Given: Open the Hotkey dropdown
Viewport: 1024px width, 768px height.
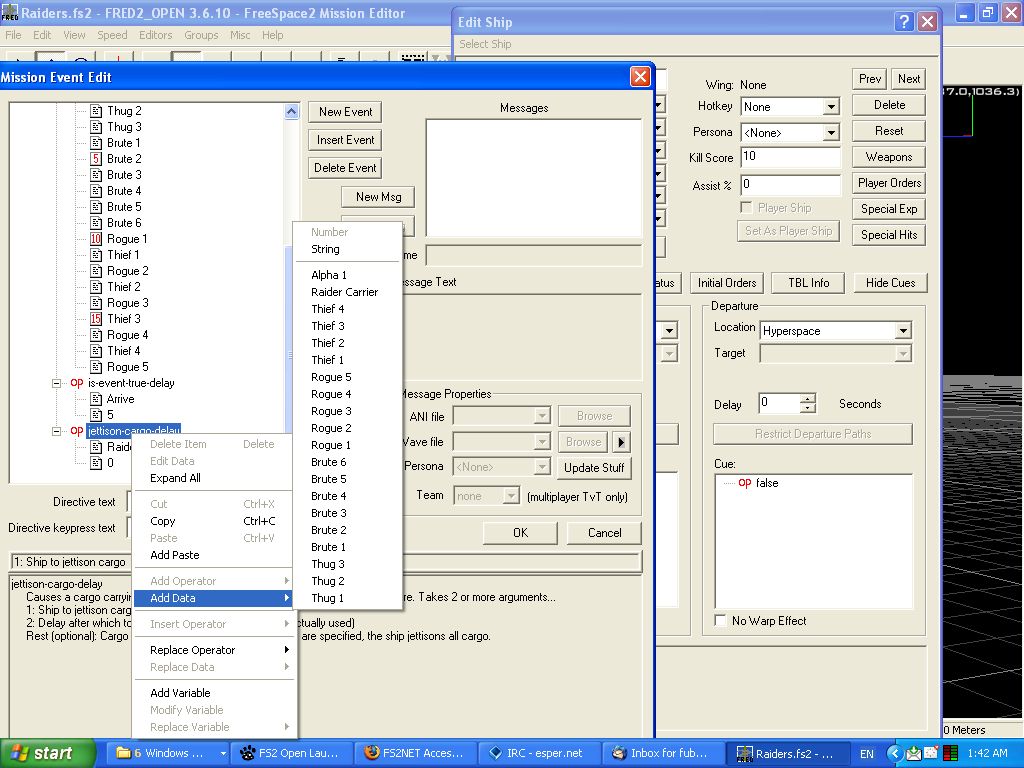Looking at the screenshot, I should tap(830, 107).
